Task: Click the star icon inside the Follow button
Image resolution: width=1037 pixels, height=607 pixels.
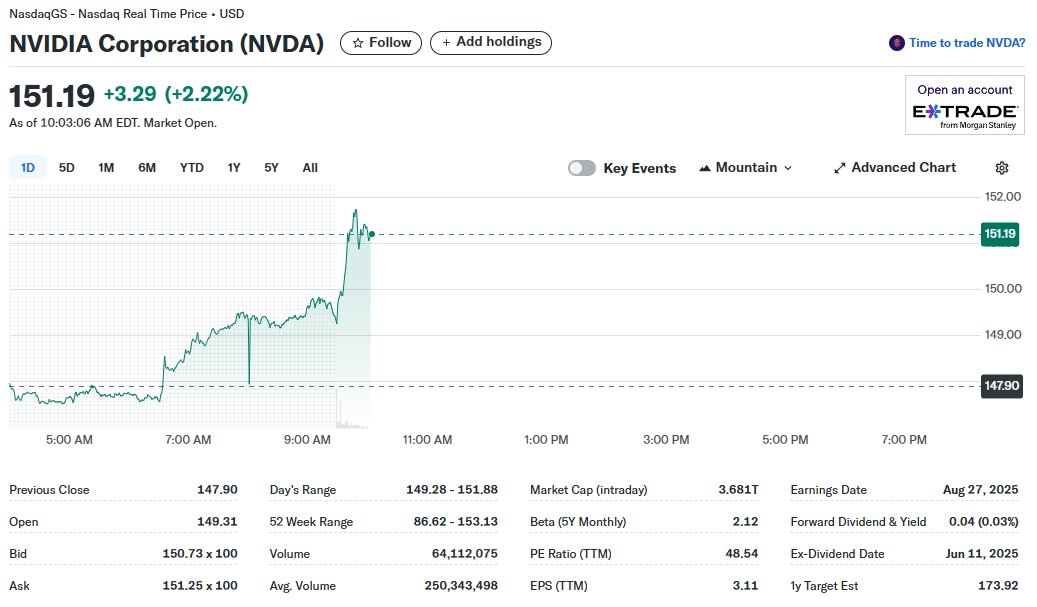Action: click(x=356, y=43)
